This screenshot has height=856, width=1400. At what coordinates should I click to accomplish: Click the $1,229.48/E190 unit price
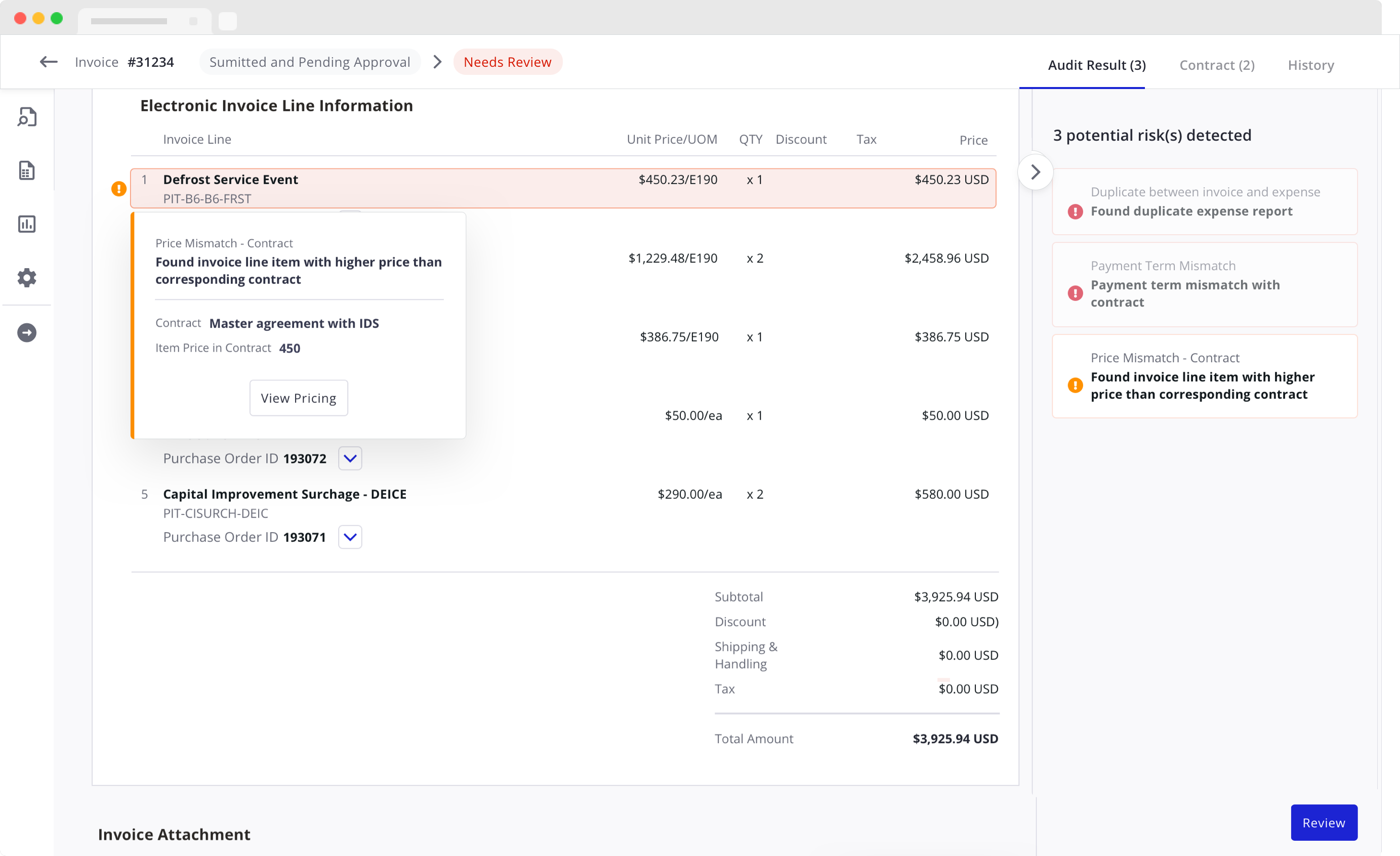pos(673,259)
